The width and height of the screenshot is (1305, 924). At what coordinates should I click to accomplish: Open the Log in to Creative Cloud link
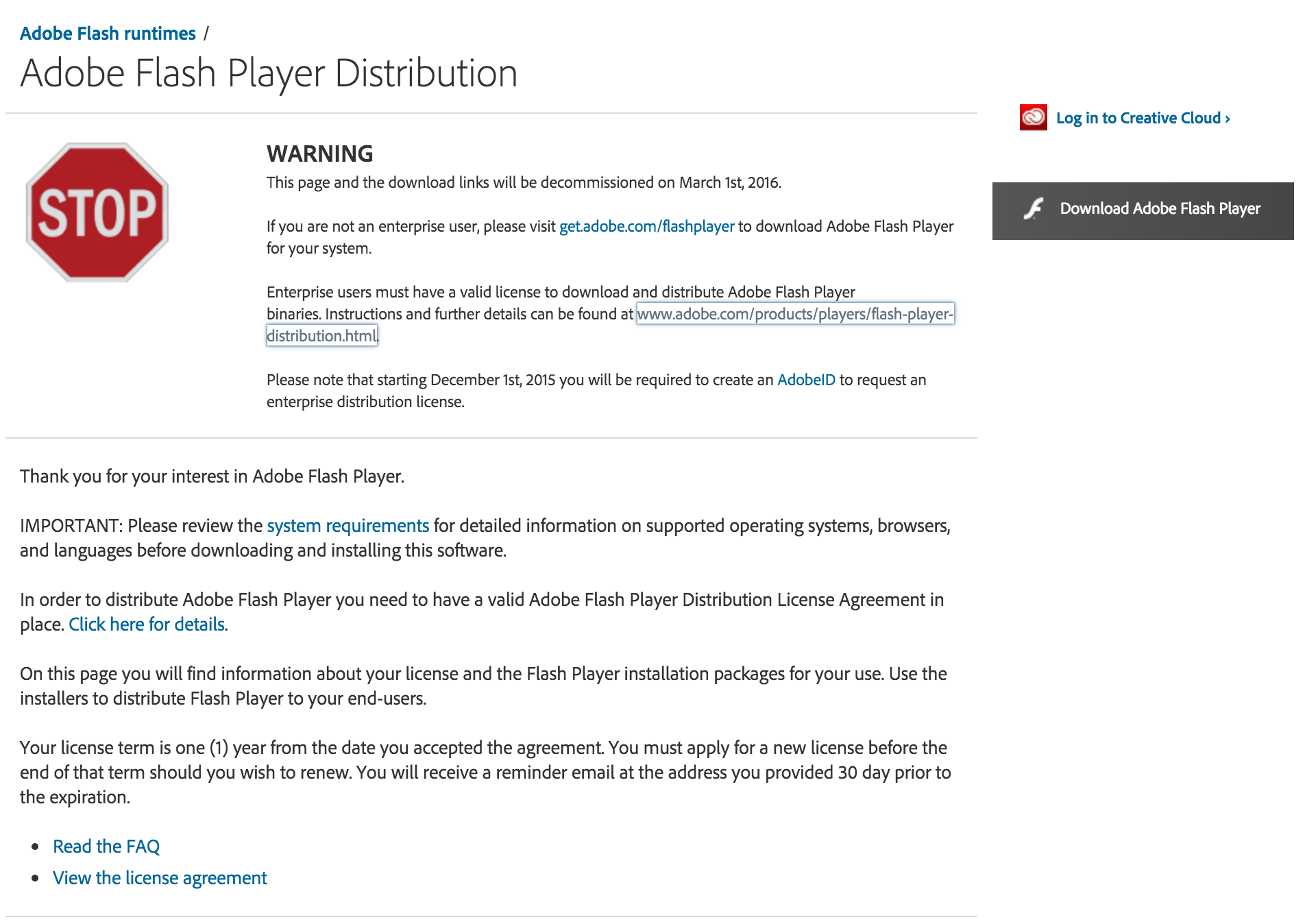pos(1138,117)
